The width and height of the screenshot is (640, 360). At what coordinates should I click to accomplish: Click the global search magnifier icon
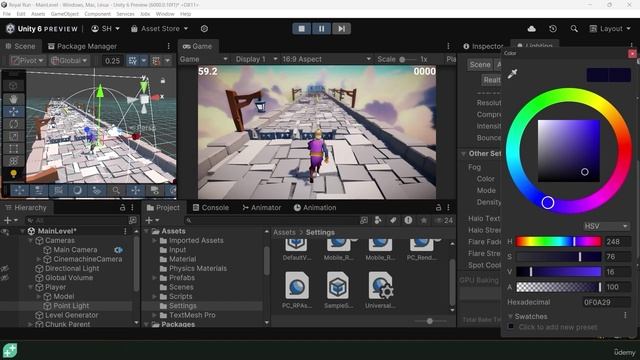point(574,29)
